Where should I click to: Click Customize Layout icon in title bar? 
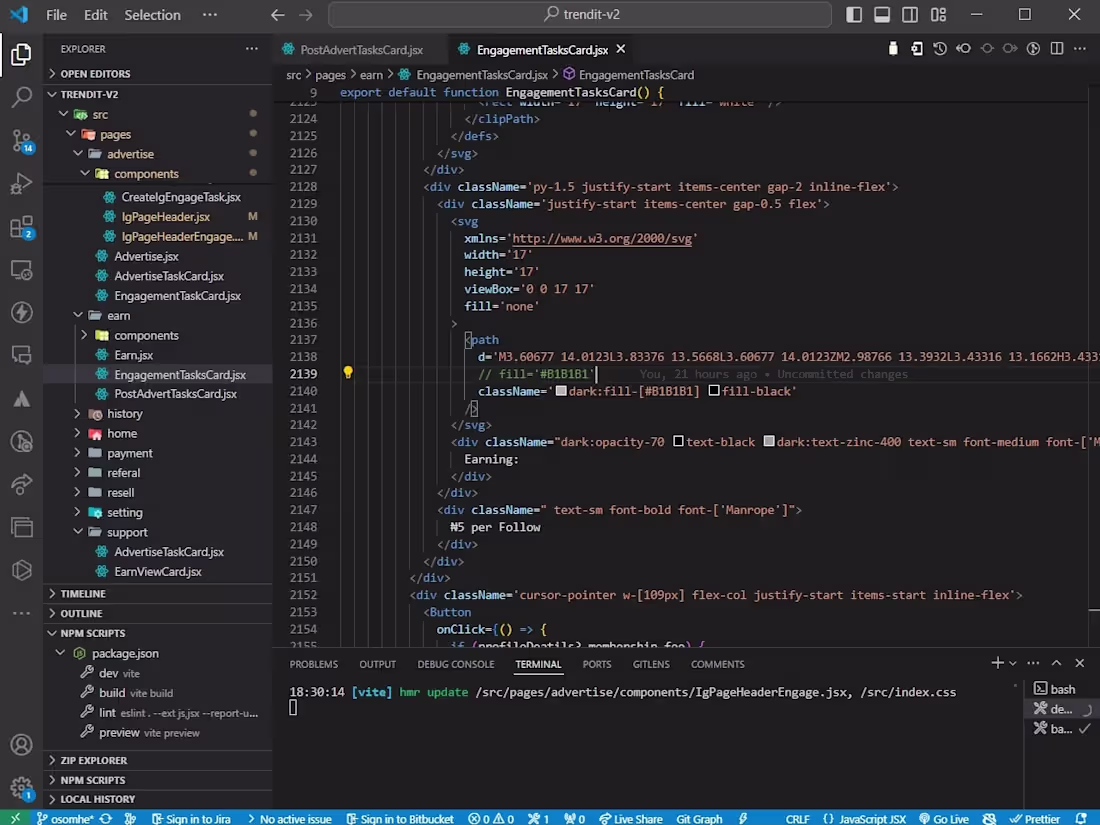click(939, 15)
